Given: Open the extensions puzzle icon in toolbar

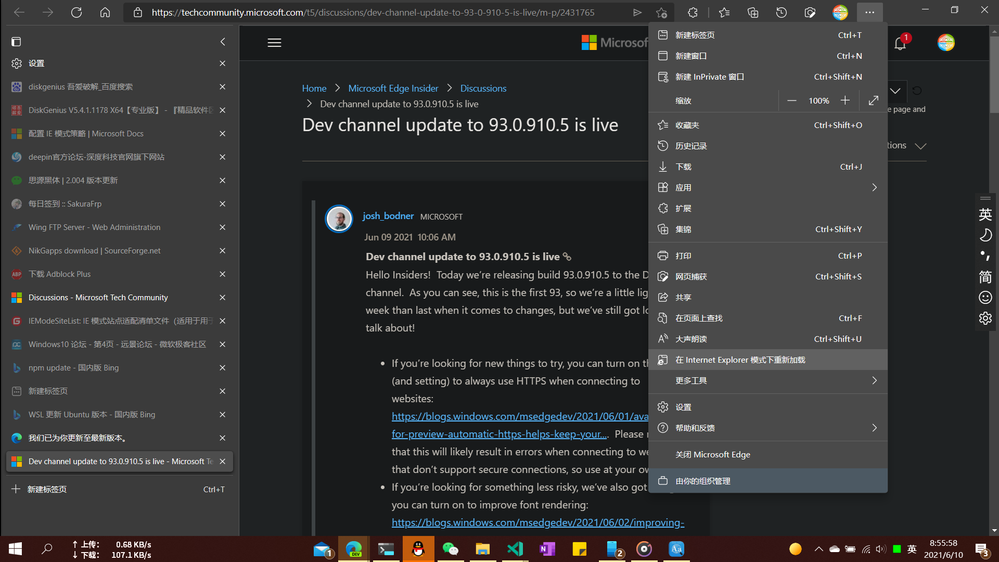Looking at the screenshot, I should click(693, 12).
